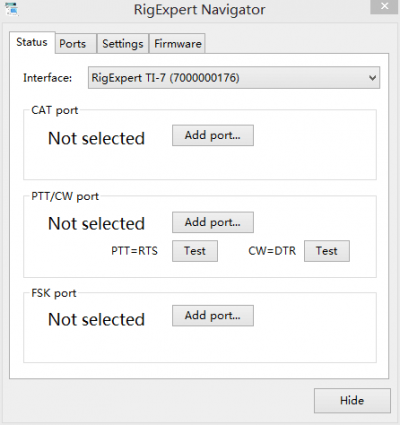Add a port for the CAT port
Viewport: 400px width, 425px height.
[x=213, y=135]
